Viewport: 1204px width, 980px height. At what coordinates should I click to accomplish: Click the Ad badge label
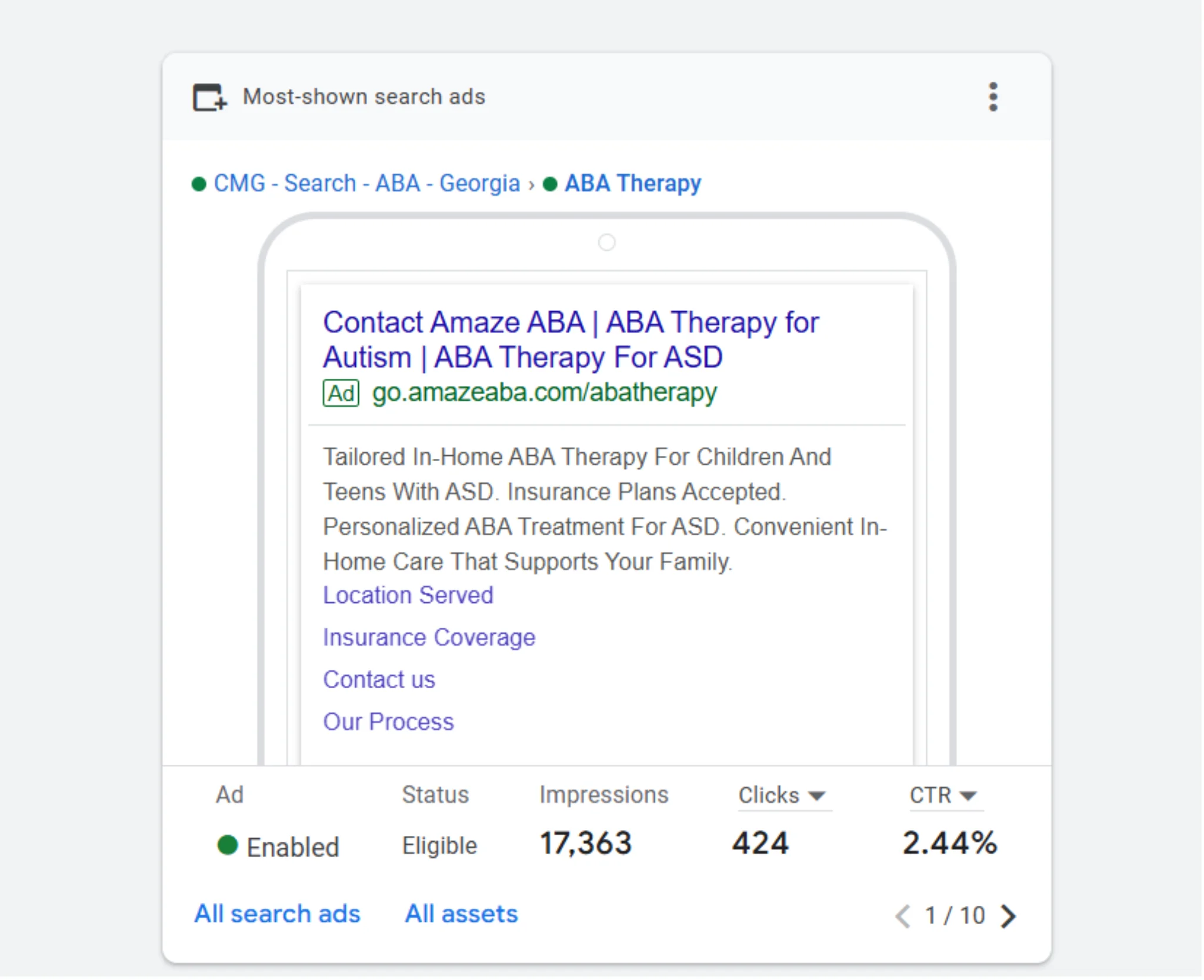(341, 393)
